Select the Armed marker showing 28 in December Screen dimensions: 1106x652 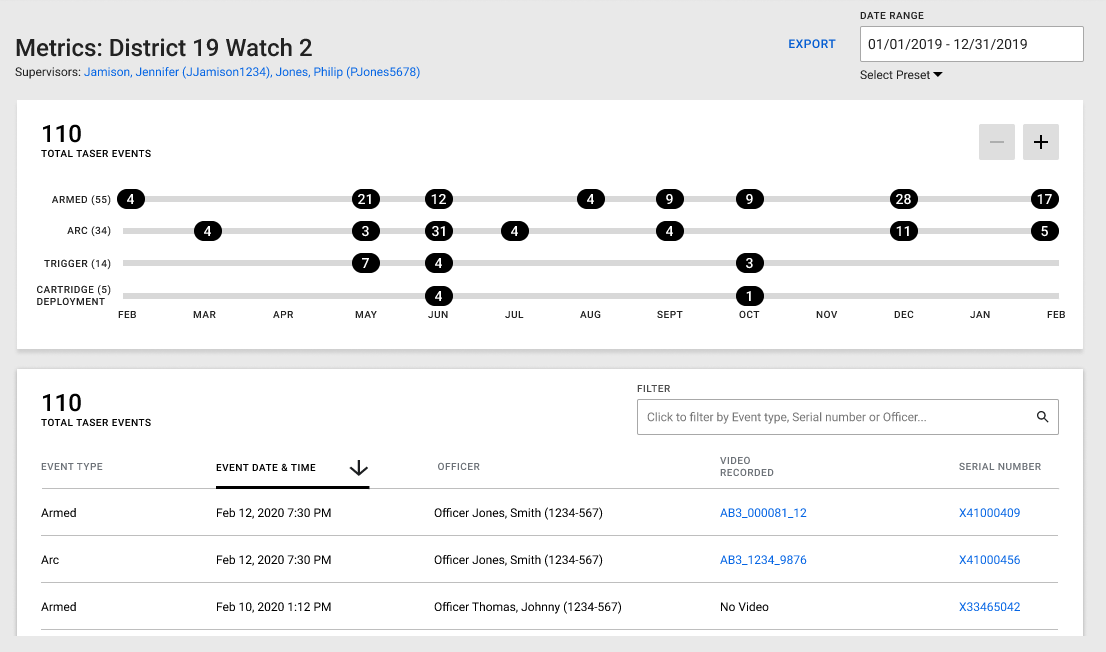[x=903, y=199]
